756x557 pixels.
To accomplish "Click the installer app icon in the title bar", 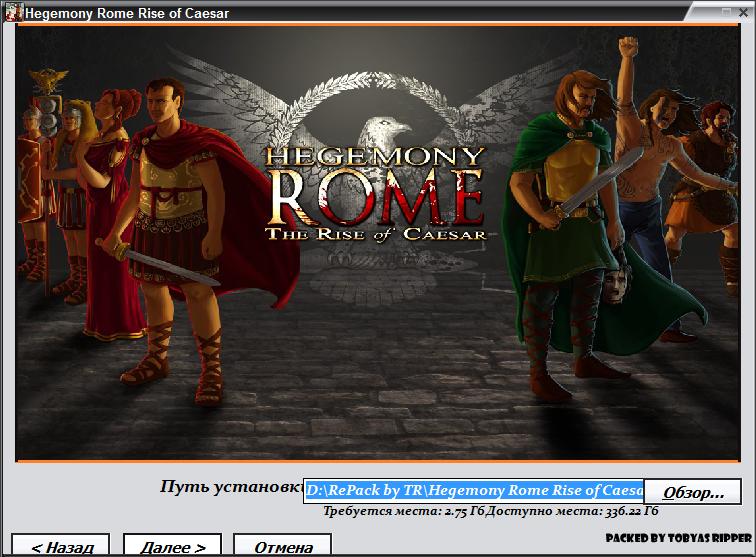I will (x=11, y=13).
